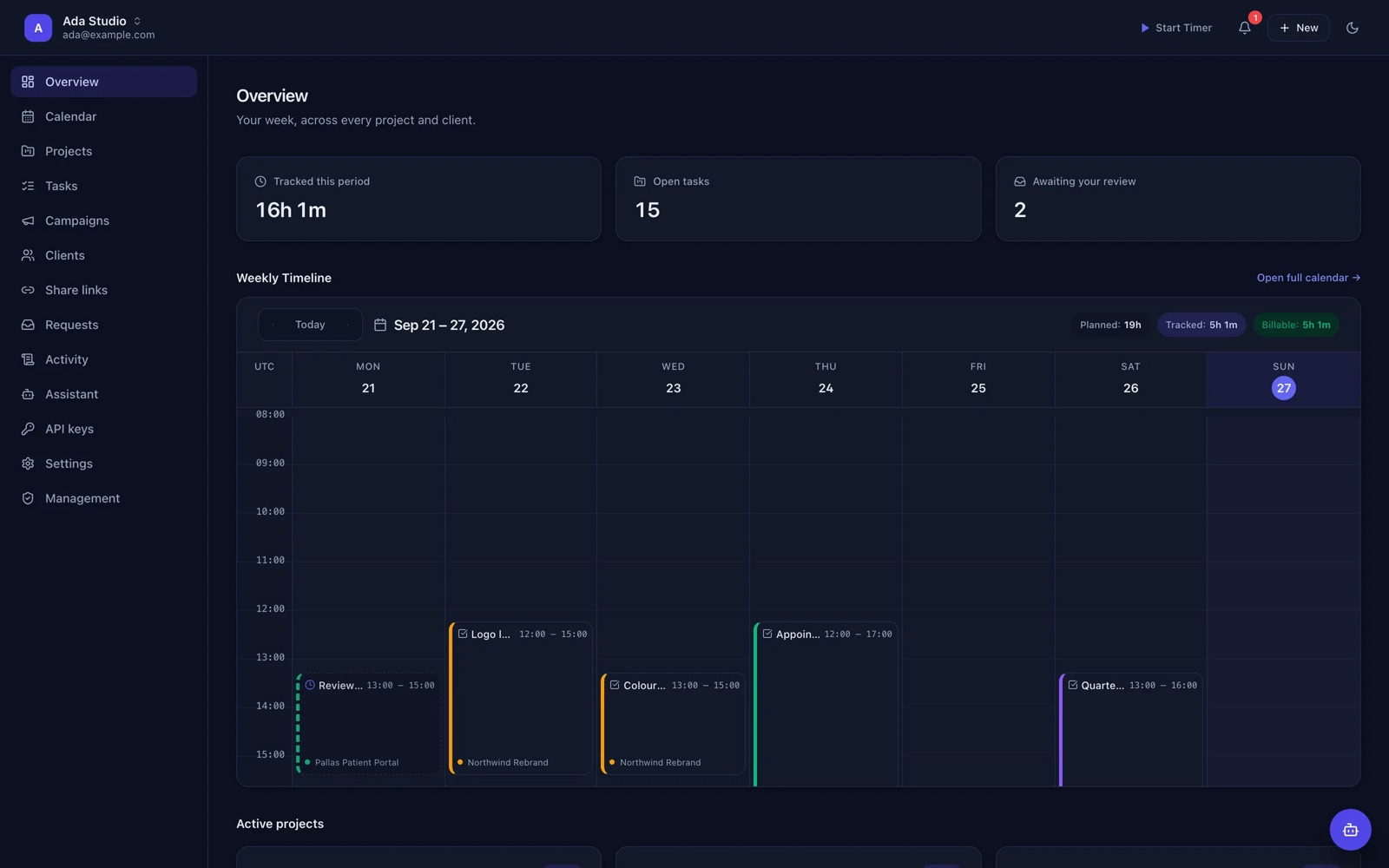Go to Requests inbox in the sidebar
1389x868 pixels.
pyautogui.click(x=103, y=325)
